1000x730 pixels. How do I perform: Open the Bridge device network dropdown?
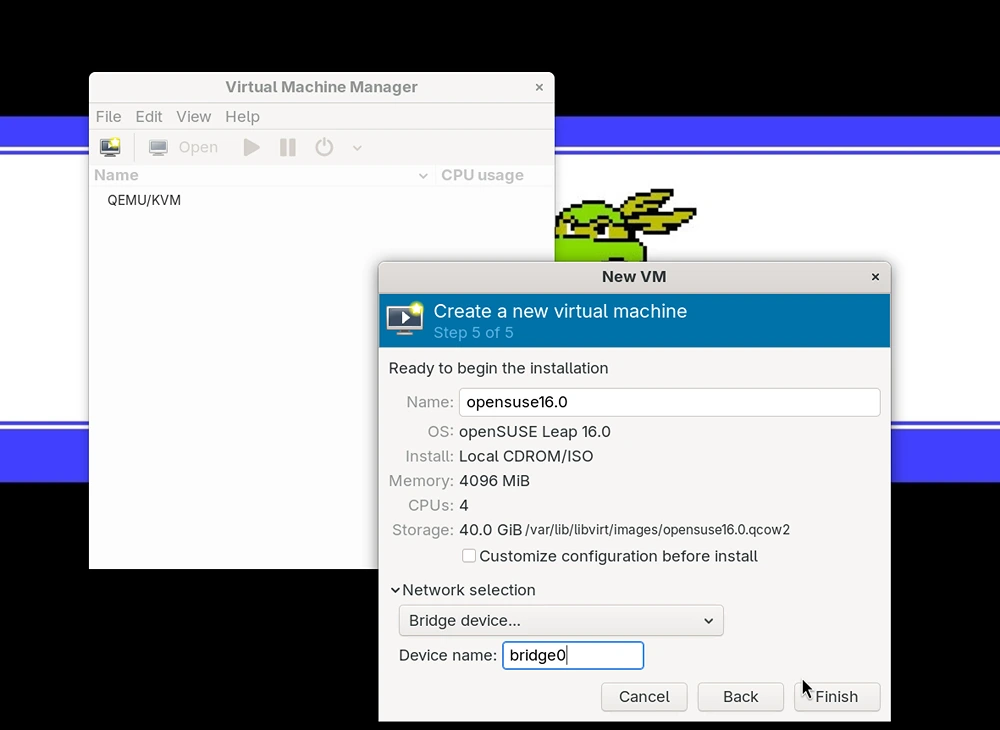pyautogui.click(x=561, y=620)
